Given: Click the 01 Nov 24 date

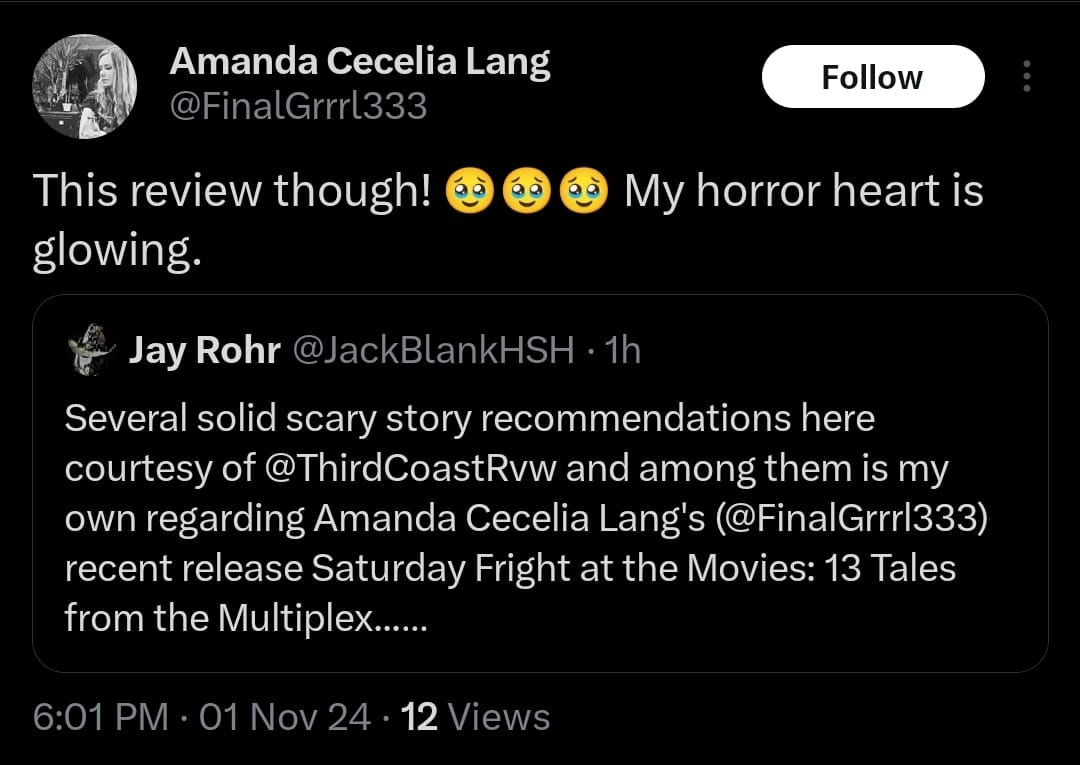Looking at the screenshot, I should click(x=285, y=717).
